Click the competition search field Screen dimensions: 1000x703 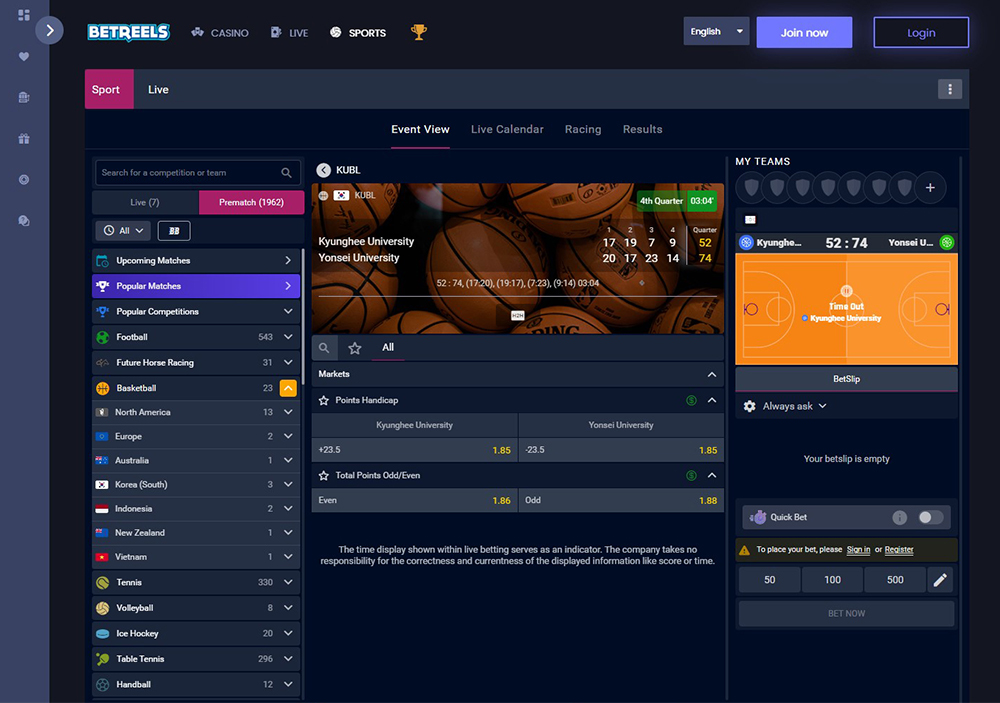pyautogui.click(x=198, y=173)
